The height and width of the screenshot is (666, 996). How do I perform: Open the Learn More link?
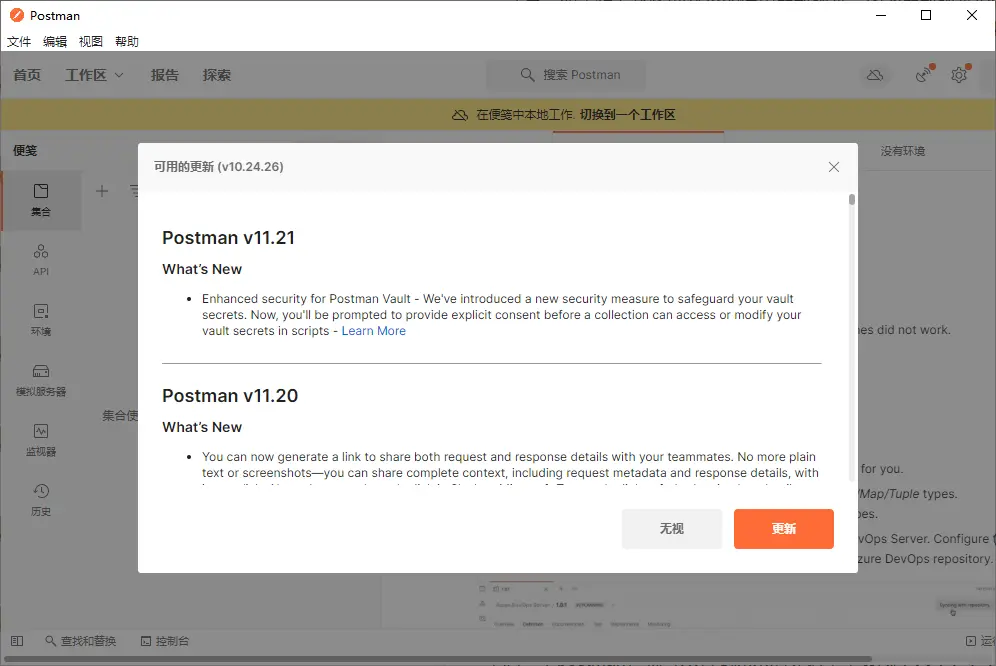click(374, 330)
